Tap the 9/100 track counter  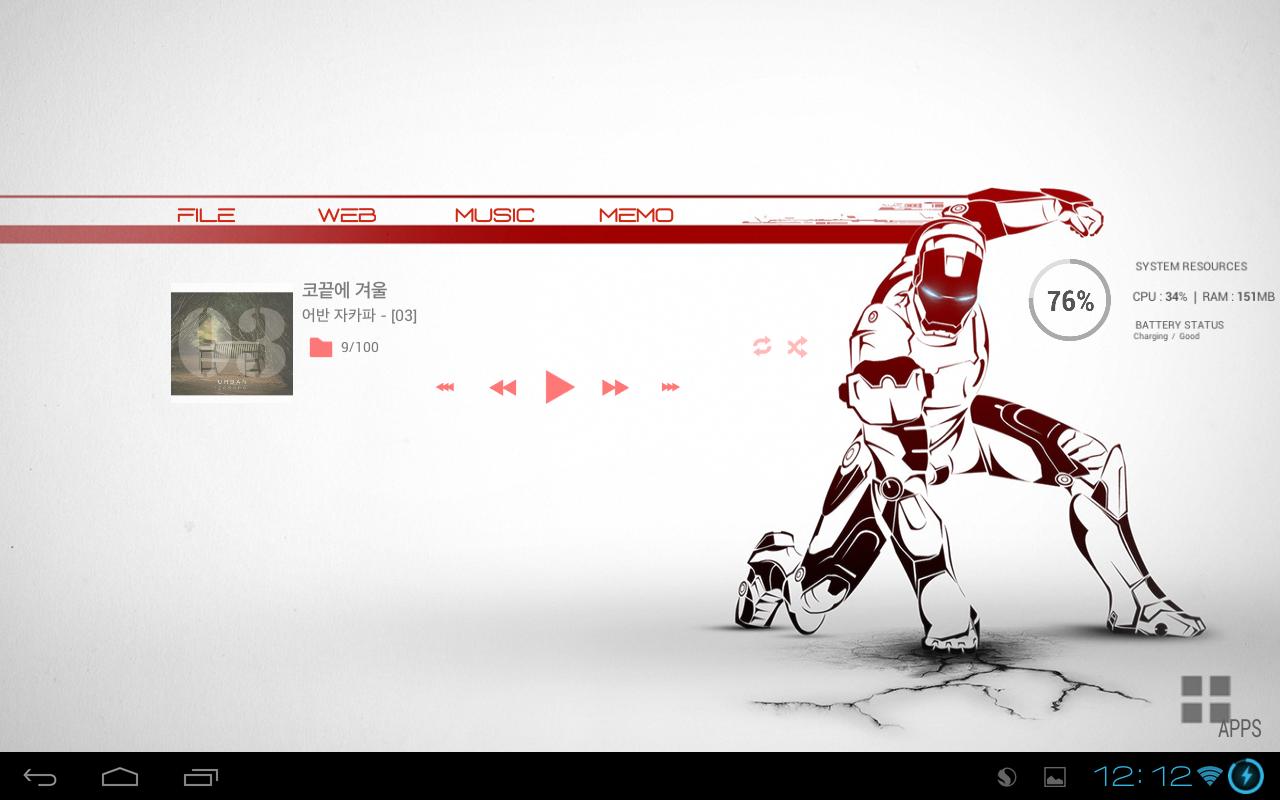[x=360, y=347]
